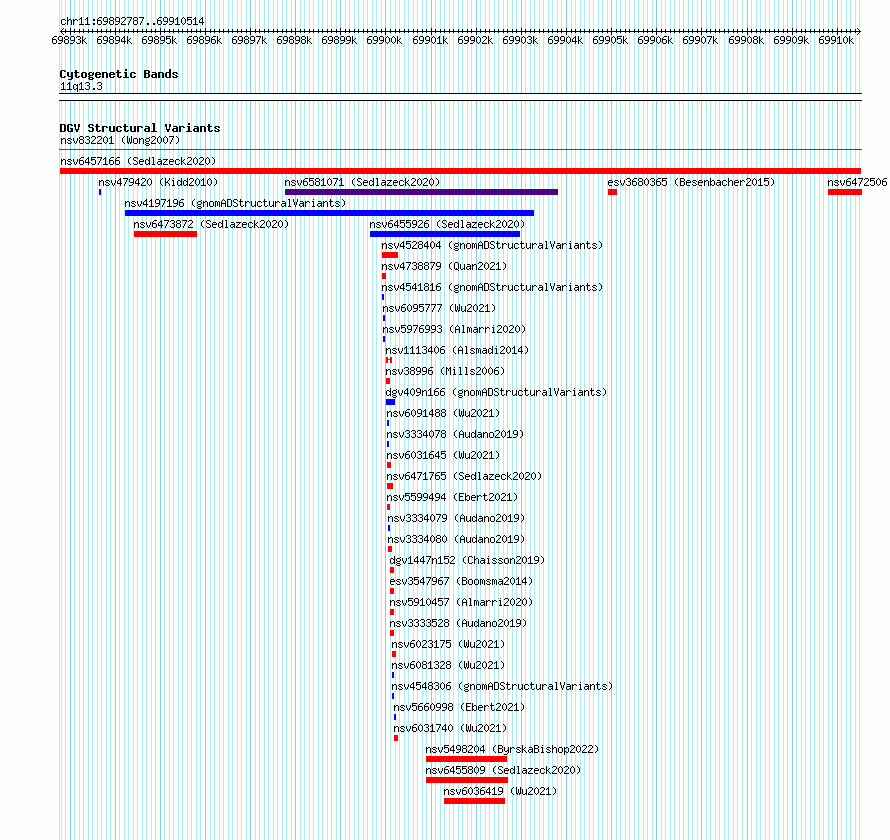Click the chr11:69892787..69910514 coordinate text
Screen dimensions: 890x840
pyautogui.click(x=132, y=22)
